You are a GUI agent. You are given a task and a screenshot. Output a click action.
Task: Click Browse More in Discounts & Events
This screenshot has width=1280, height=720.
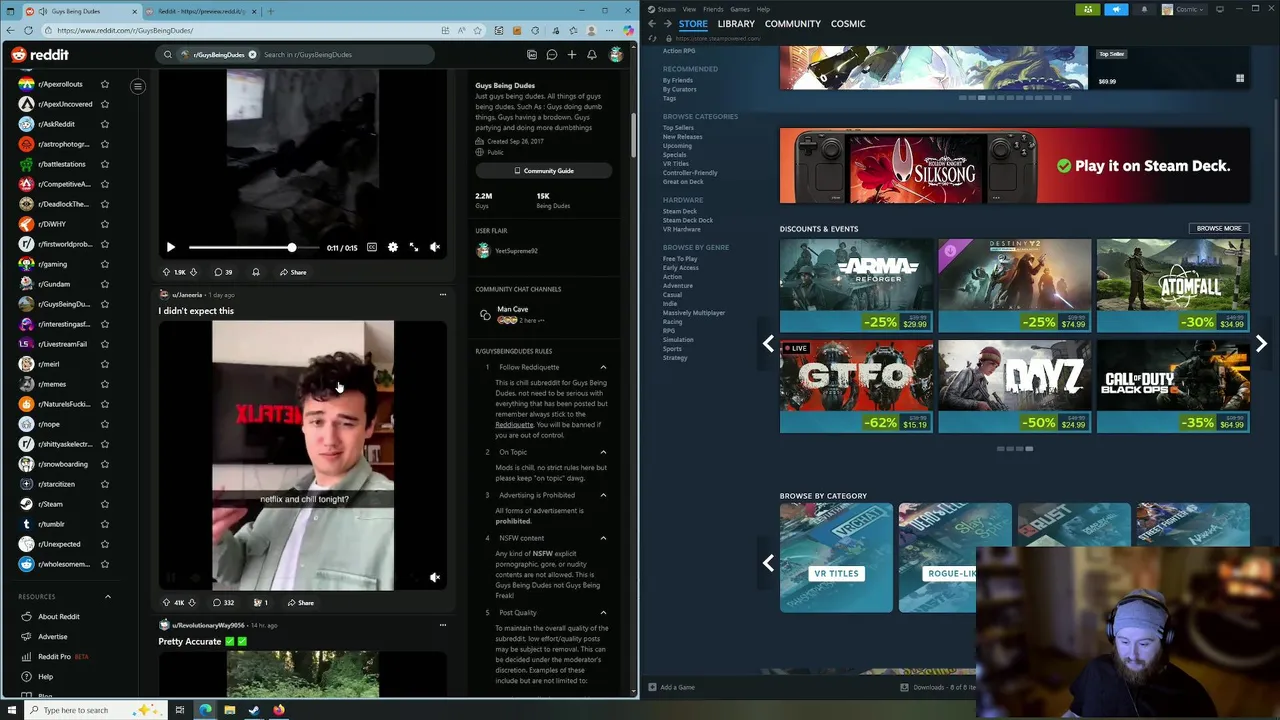pyautogui.click(x=1218, y=229)
